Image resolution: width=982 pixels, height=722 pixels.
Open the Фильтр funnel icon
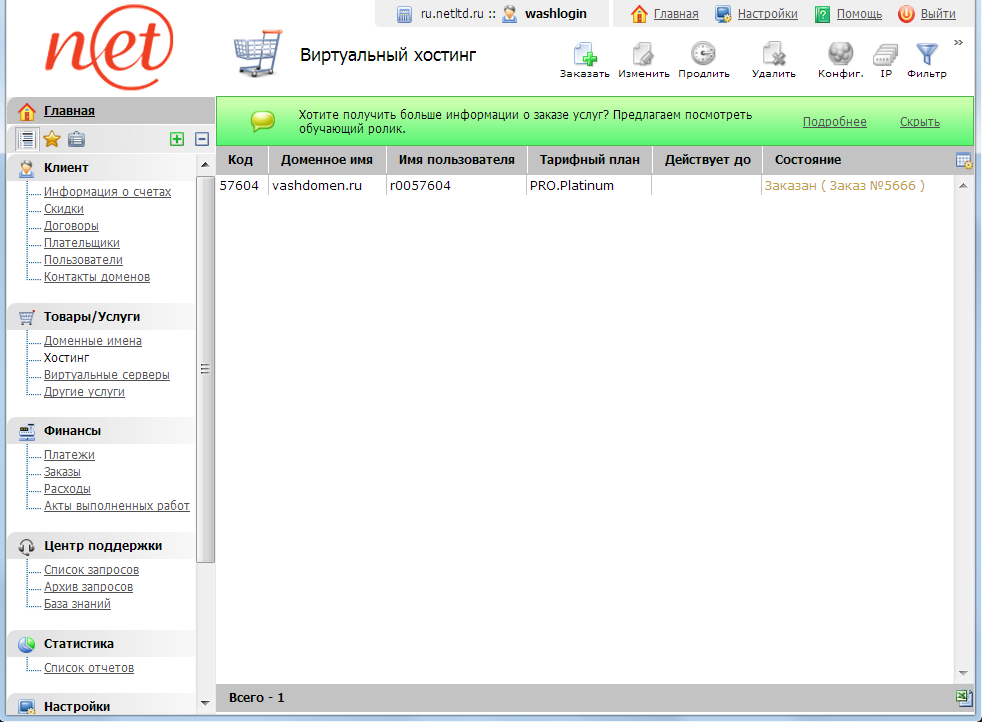click(927, 54)
